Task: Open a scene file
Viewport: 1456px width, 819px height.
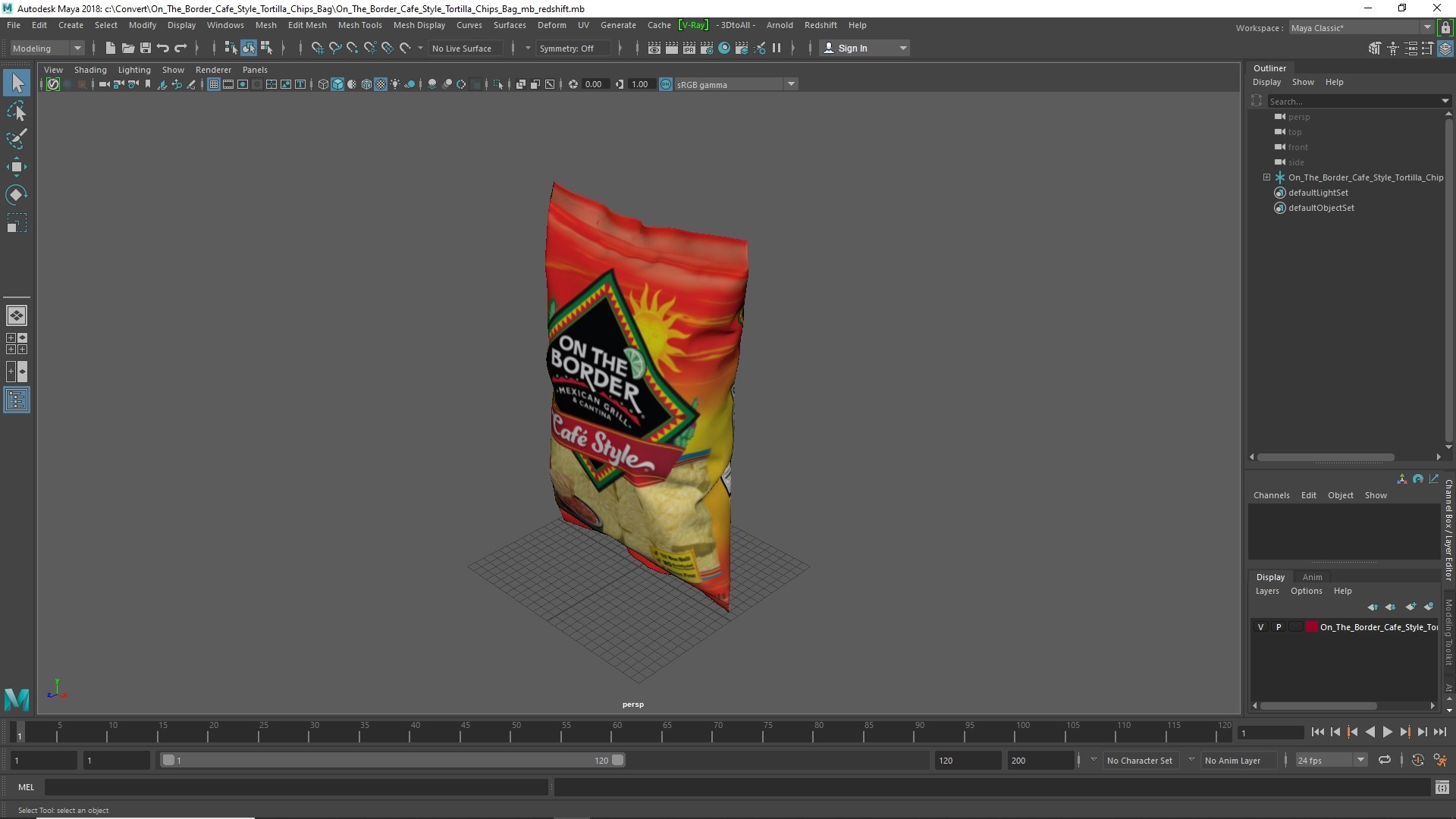Action: tap(128, 48)
